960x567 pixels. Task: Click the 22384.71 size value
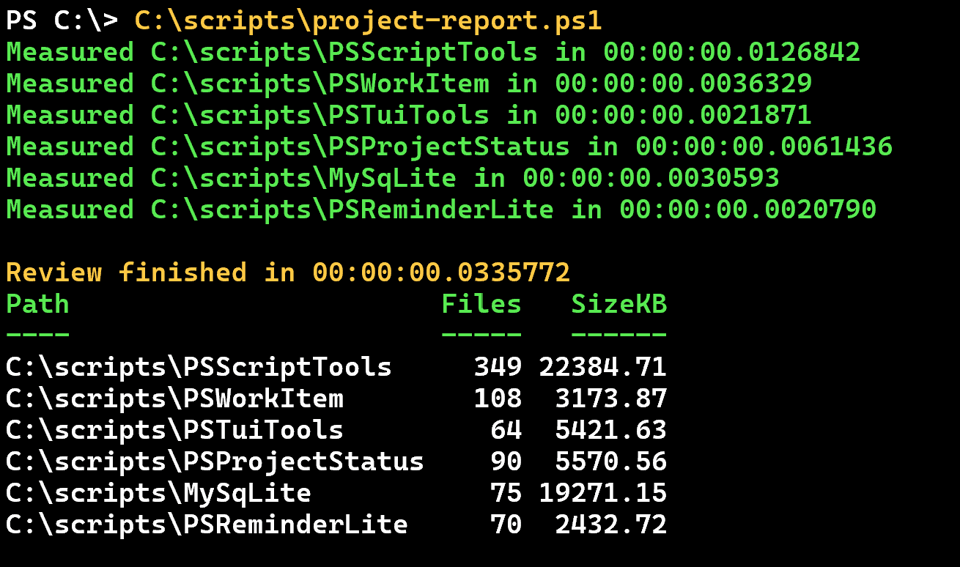tap(602, 367)
